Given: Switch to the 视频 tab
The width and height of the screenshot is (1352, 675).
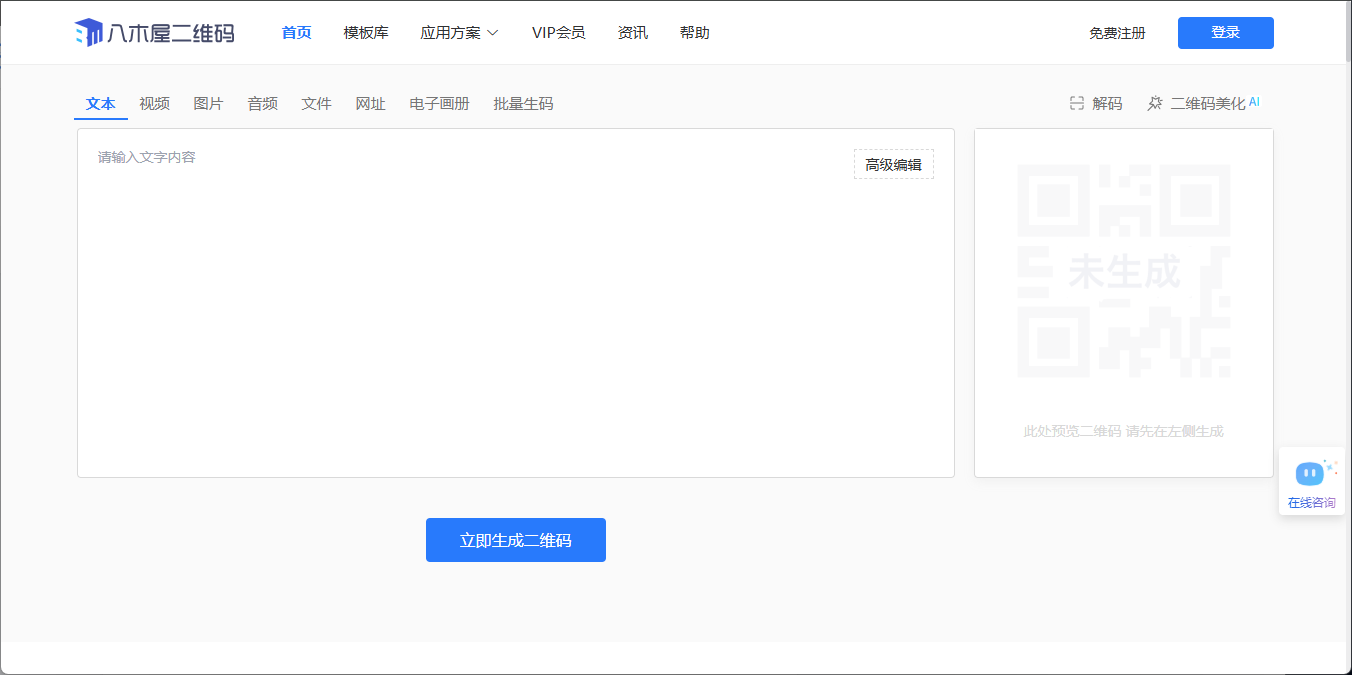Looking at the screenshot, I should pyautogui.click(x=154, y=103).
